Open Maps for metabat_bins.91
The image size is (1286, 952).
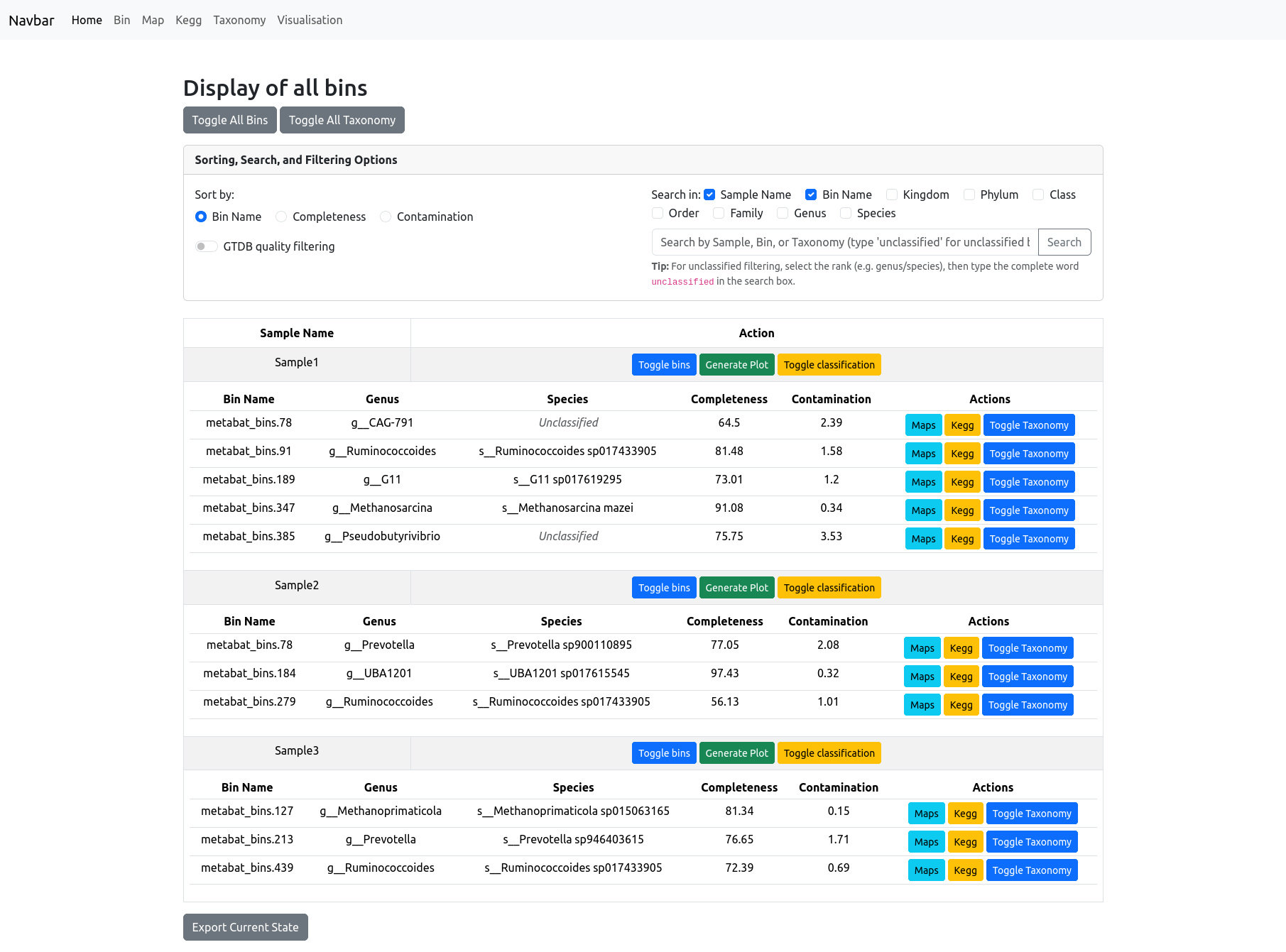click(923, 454)
